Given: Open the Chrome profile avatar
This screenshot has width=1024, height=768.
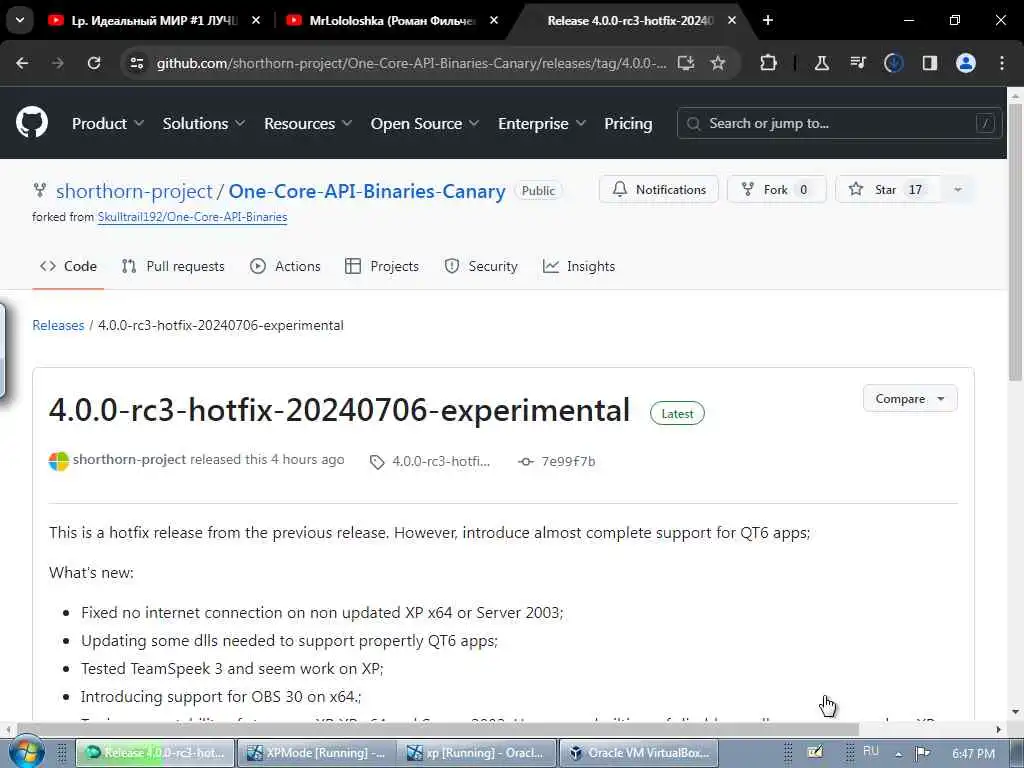Looking at the screenshot, I should [966, 63].
